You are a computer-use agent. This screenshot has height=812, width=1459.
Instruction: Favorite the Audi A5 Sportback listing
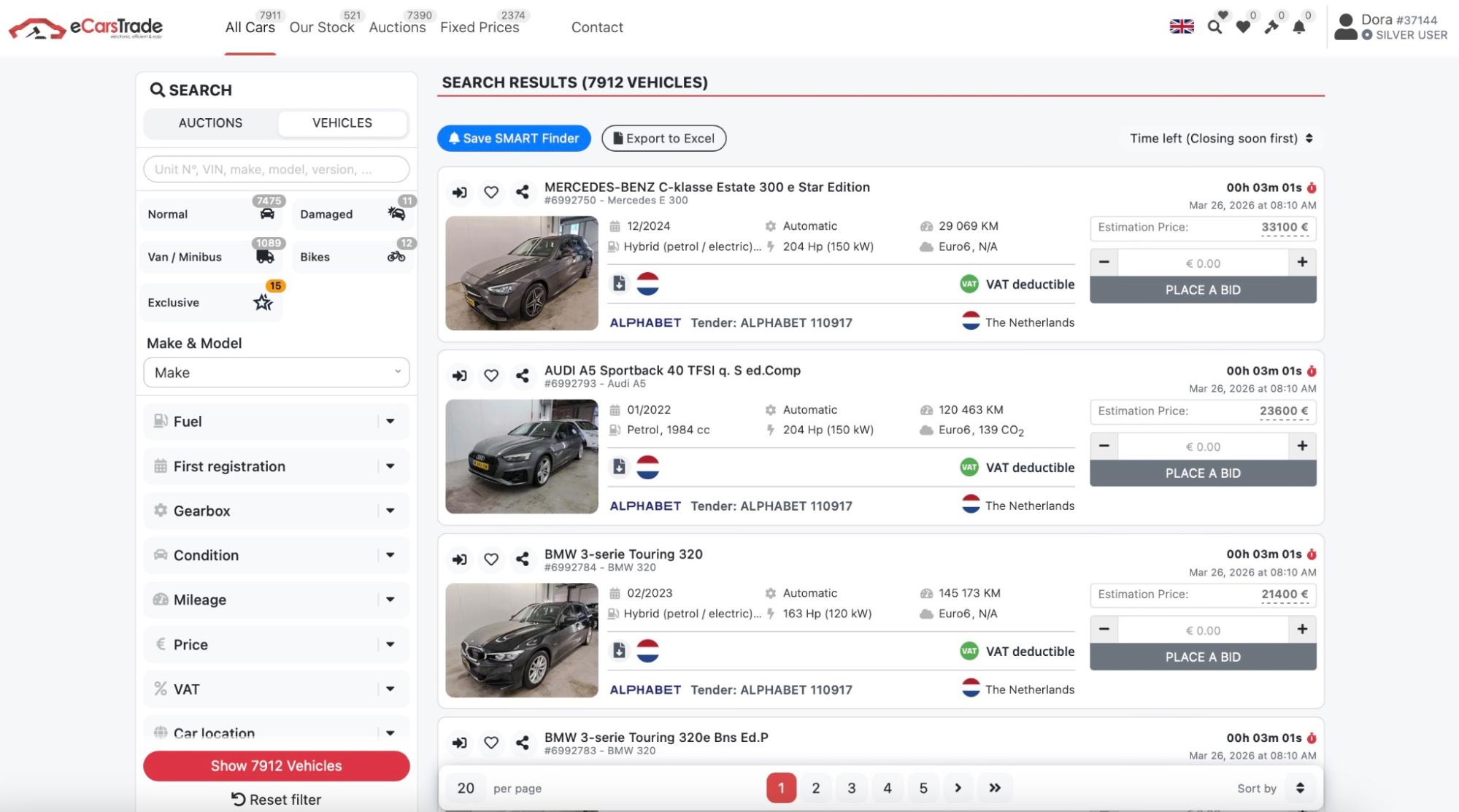[x=491, y=375]
